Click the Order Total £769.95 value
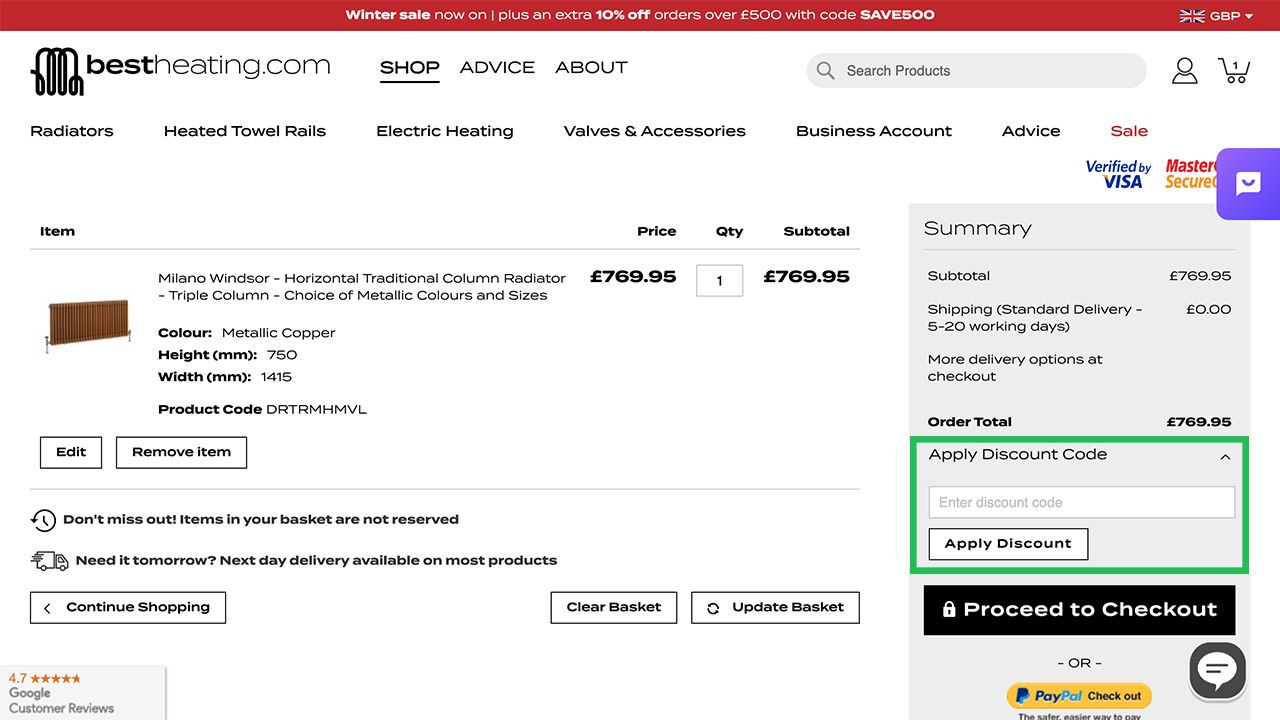This screenshot has height=720, width=1280. tap(1199, 422)
